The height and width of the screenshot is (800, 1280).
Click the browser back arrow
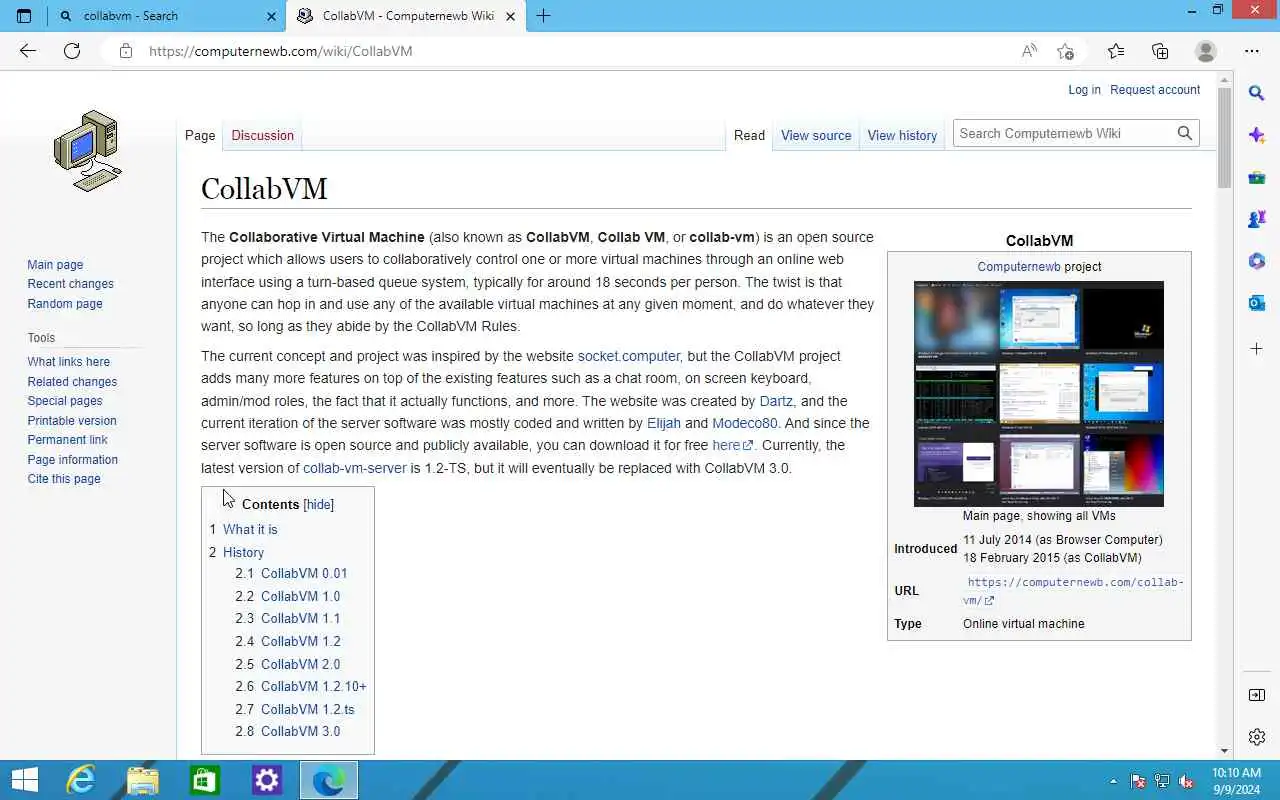28,51
